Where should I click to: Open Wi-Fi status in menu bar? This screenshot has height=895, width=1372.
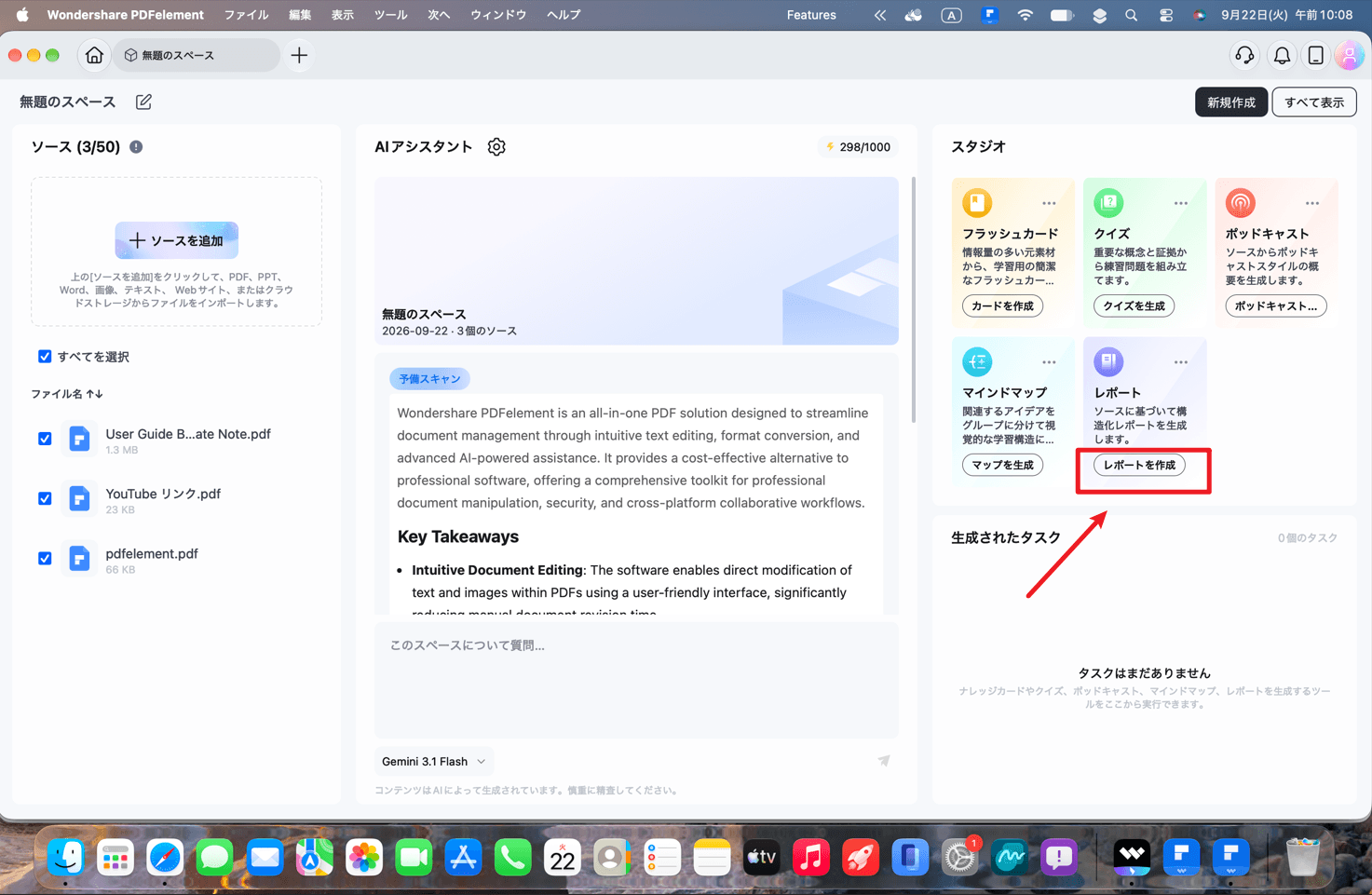point(1025,15)
